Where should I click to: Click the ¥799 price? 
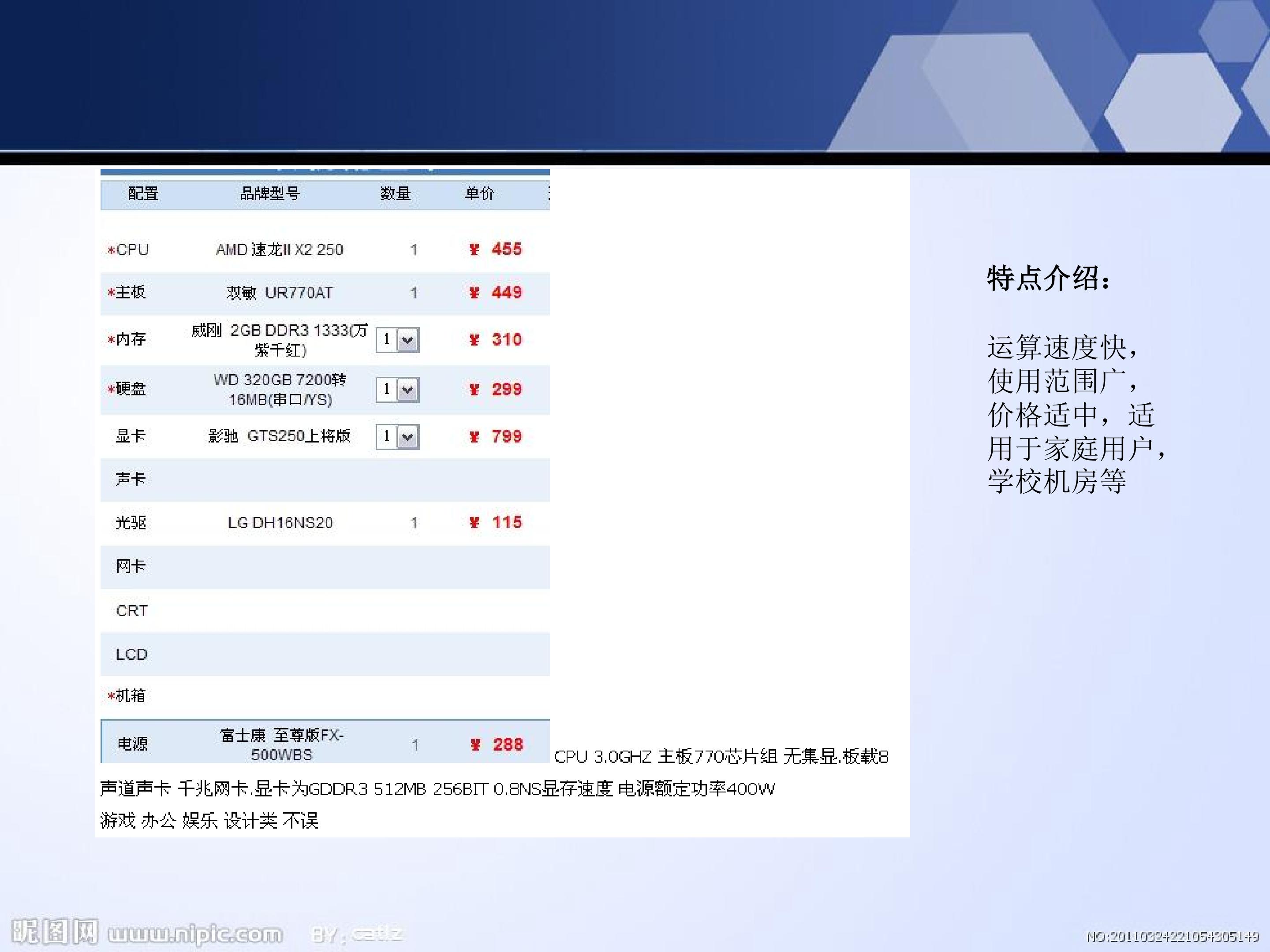[x=496, y=437]
